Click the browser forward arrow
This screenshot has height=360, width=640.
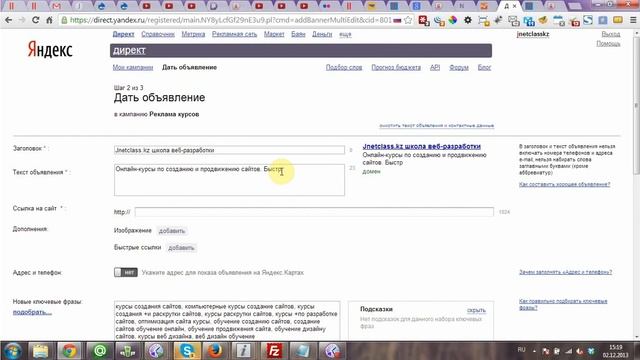click(22, 20)
